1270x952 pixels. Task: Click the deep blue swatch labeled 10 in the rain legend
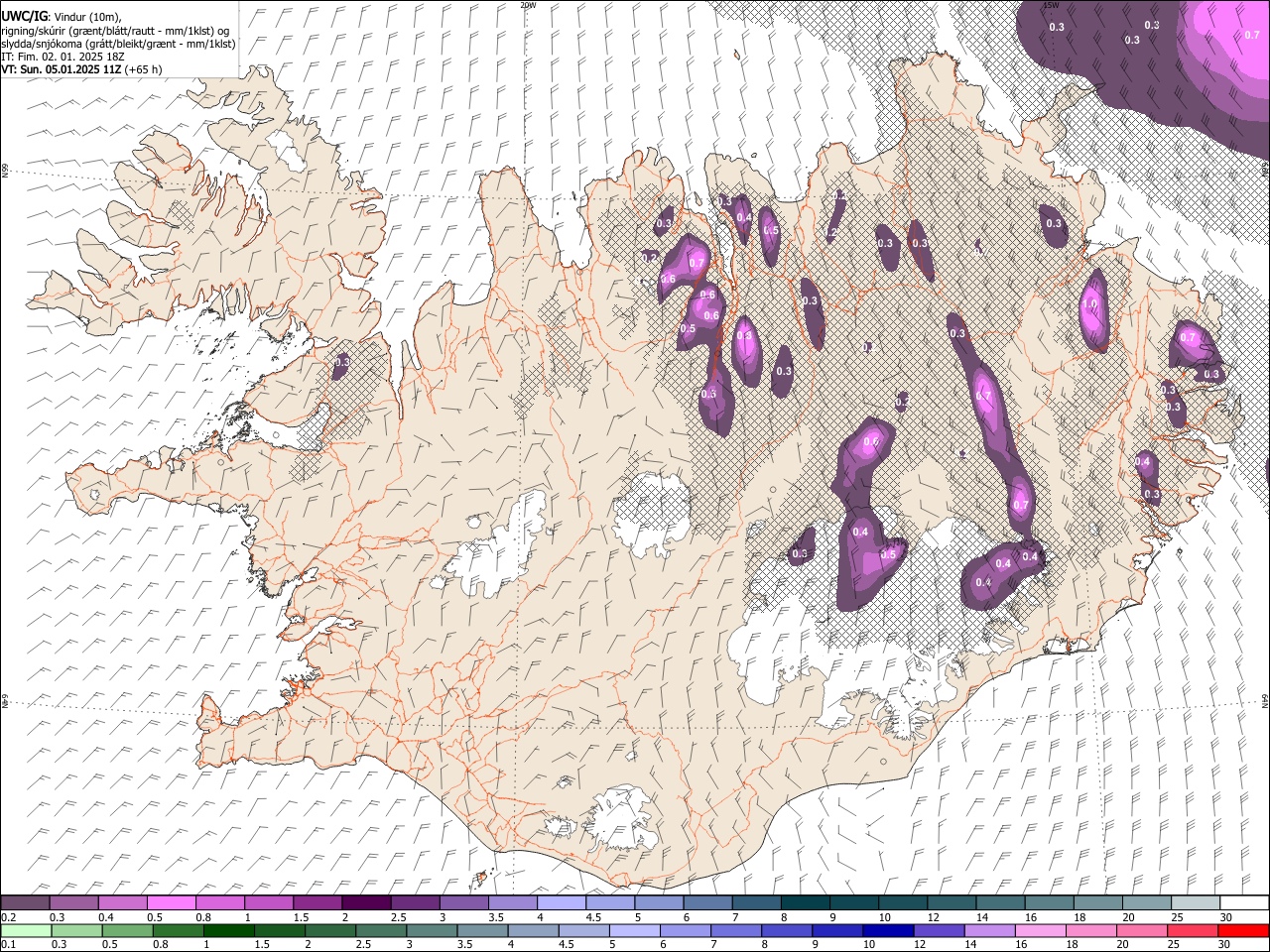(888, 930)
